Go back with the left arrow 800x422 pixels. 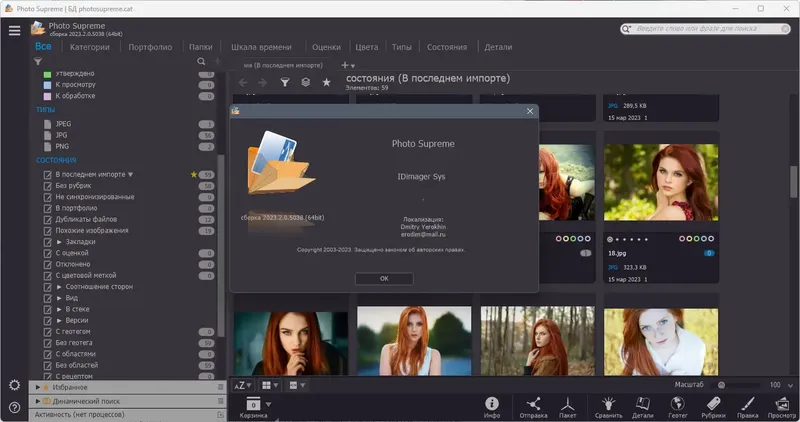click(x=243, y=82)
